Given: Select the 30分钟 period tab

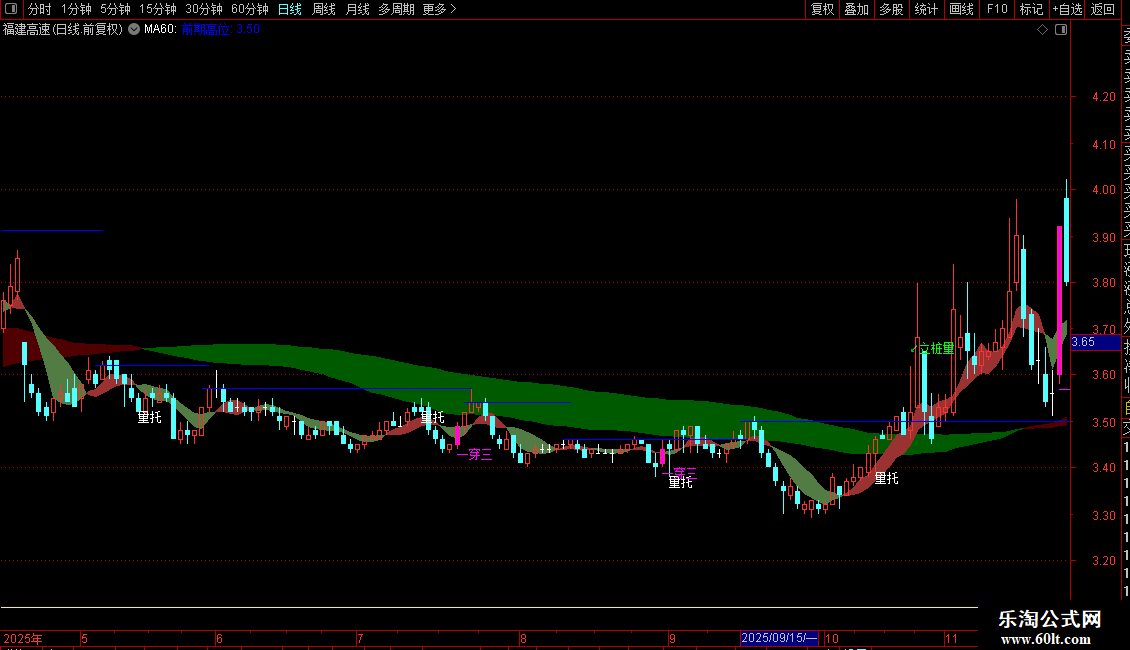Looking at the screenshot, I should 204,9.
